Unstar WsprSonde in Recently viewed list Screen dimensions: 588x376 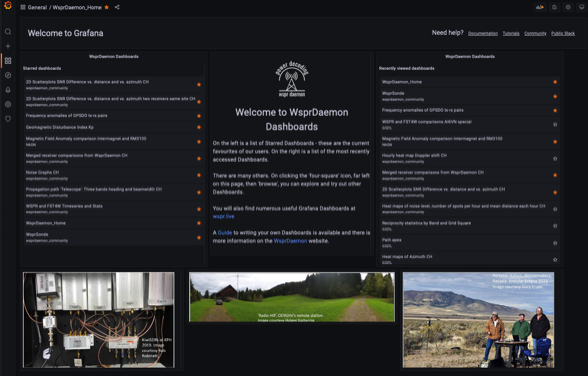click(555, 96)
